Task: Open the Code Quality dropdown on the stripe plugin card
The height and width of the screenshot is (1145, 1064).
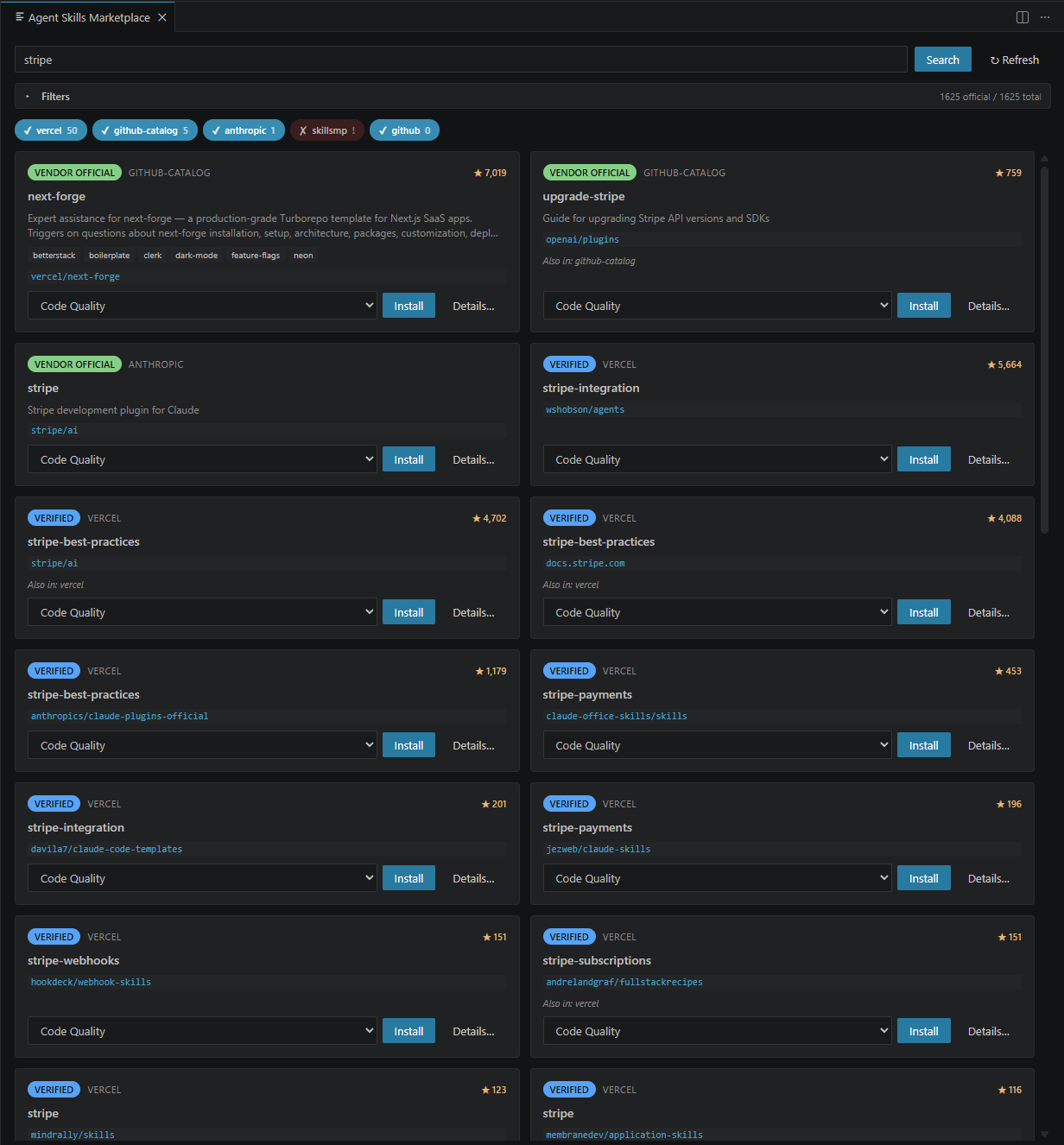Action: [202, 459]
